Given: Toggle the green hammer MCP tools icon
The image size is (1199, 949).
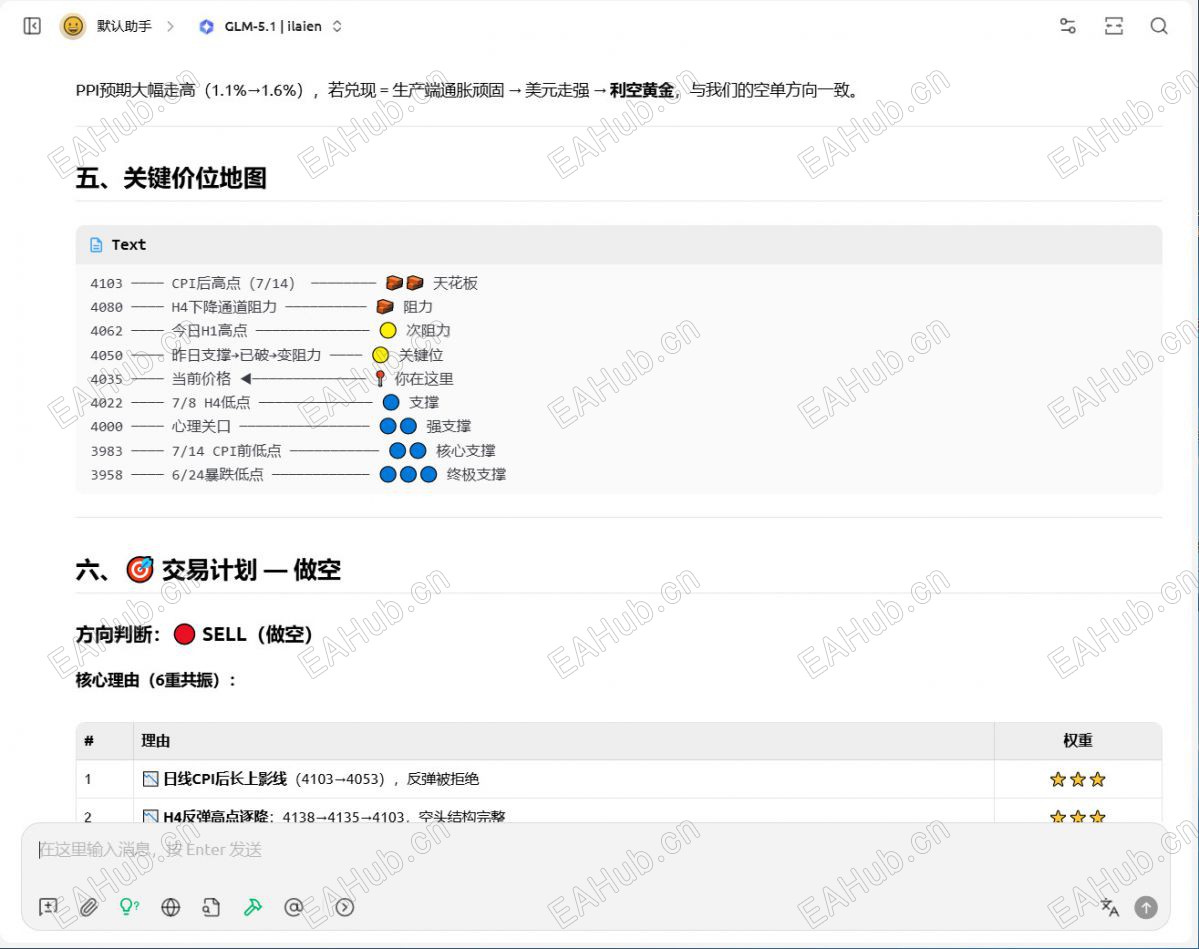Looking at the screenshot, I should 252,907.
